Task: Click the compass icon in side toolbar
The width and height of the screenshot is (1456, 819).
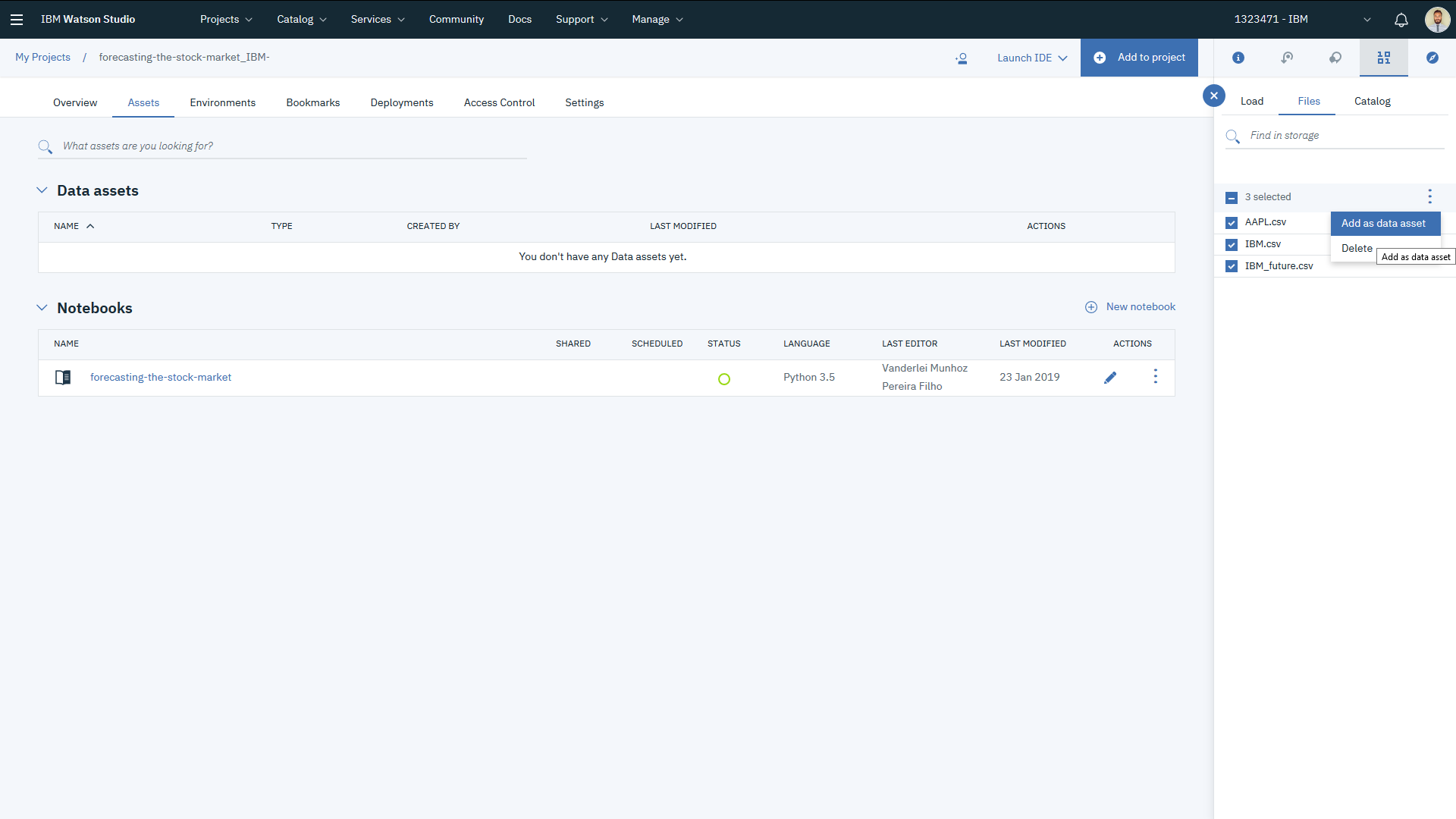Action: point(1432,58)
